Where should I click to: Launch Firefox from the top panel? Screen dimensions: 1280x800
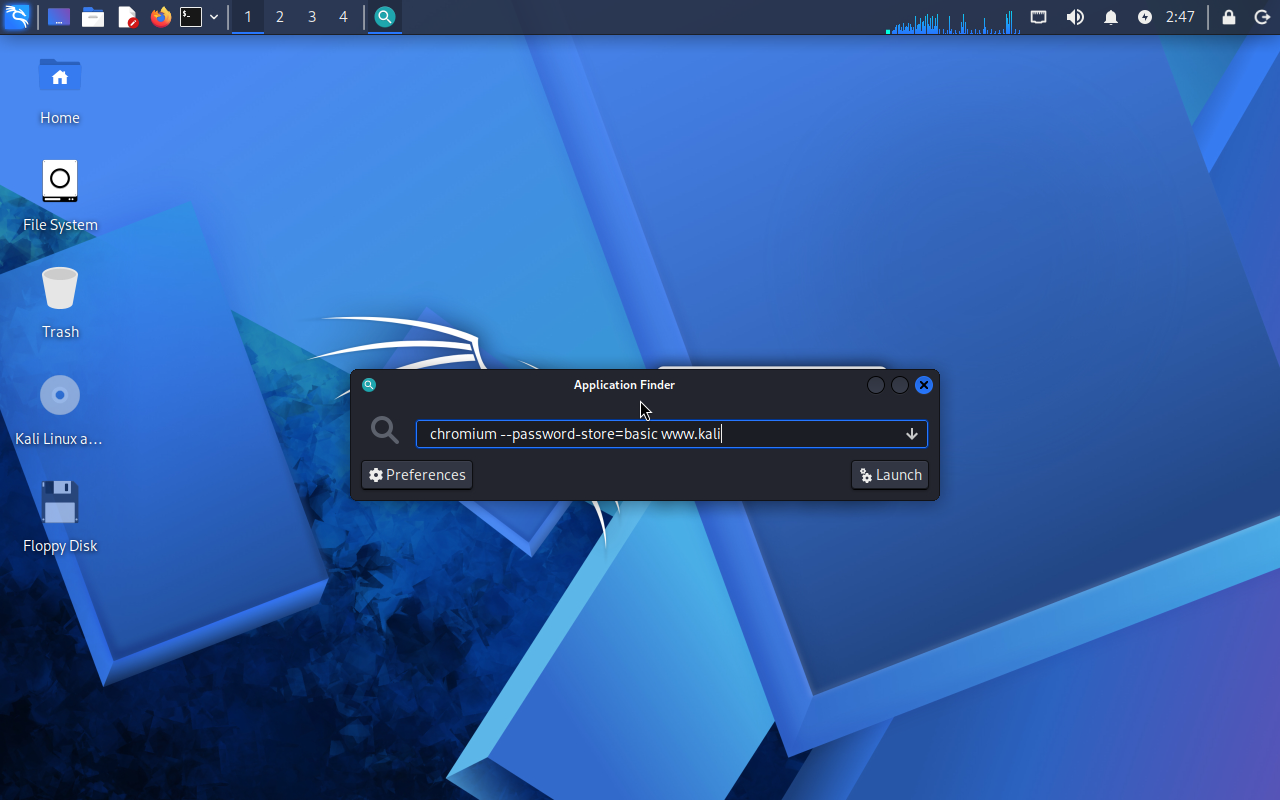pos(160,17)
